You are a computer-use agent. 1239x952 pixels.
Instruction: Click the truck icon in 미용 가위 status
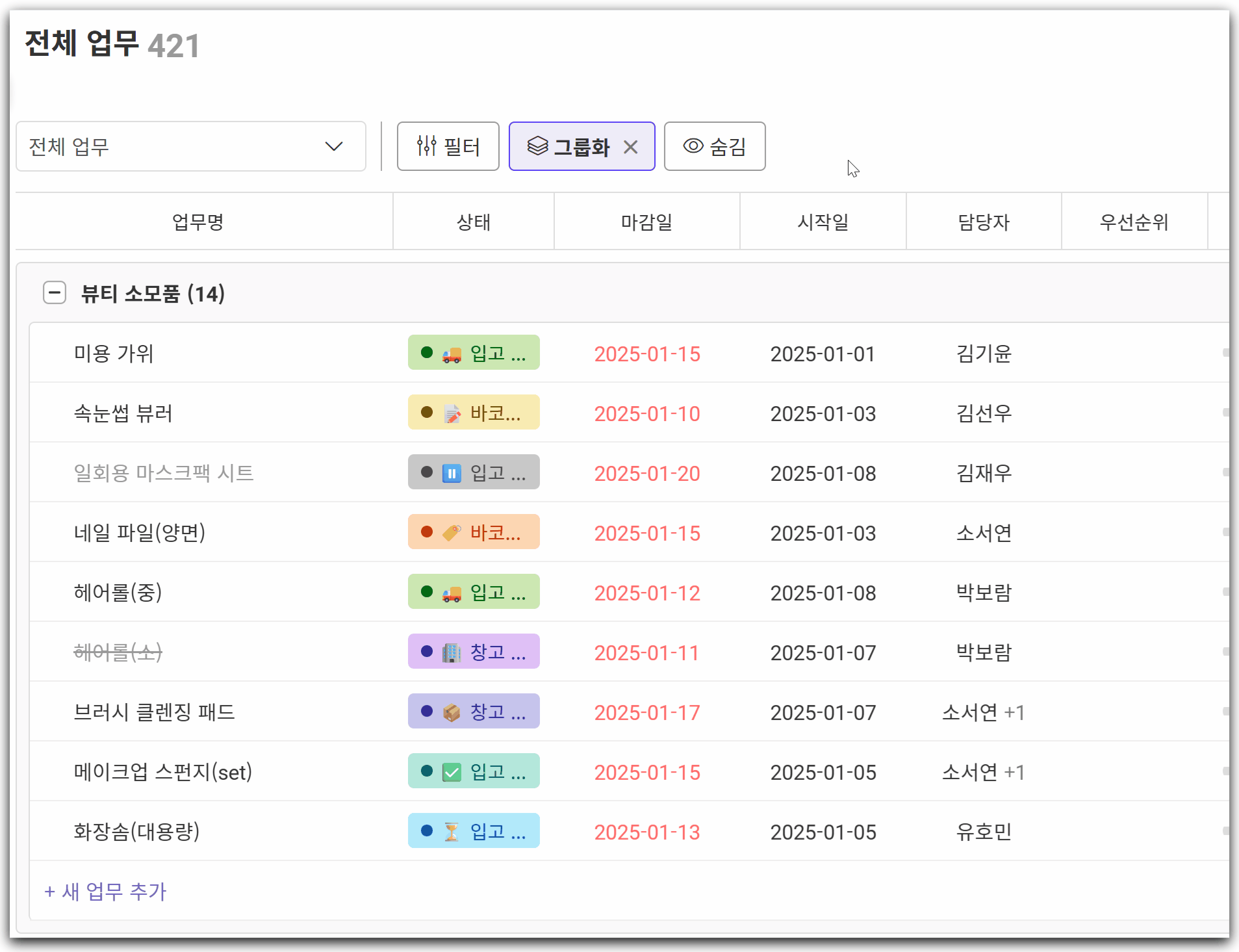click(x=452, y=354)
